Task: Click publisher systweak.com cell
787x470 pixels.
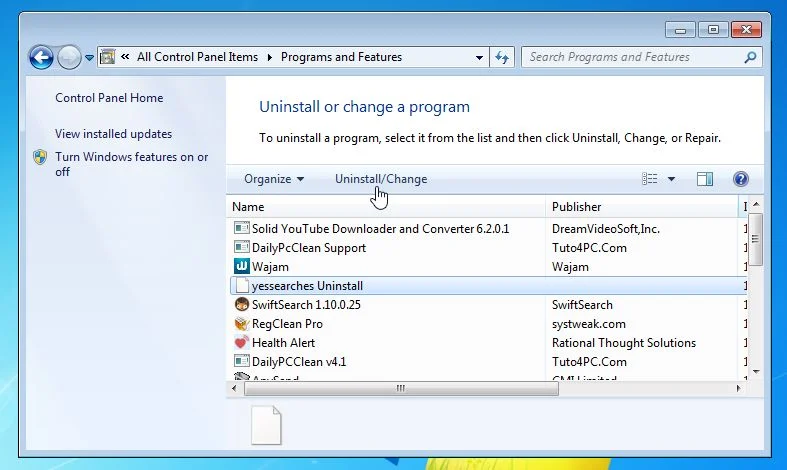Action: click(589, 324)
